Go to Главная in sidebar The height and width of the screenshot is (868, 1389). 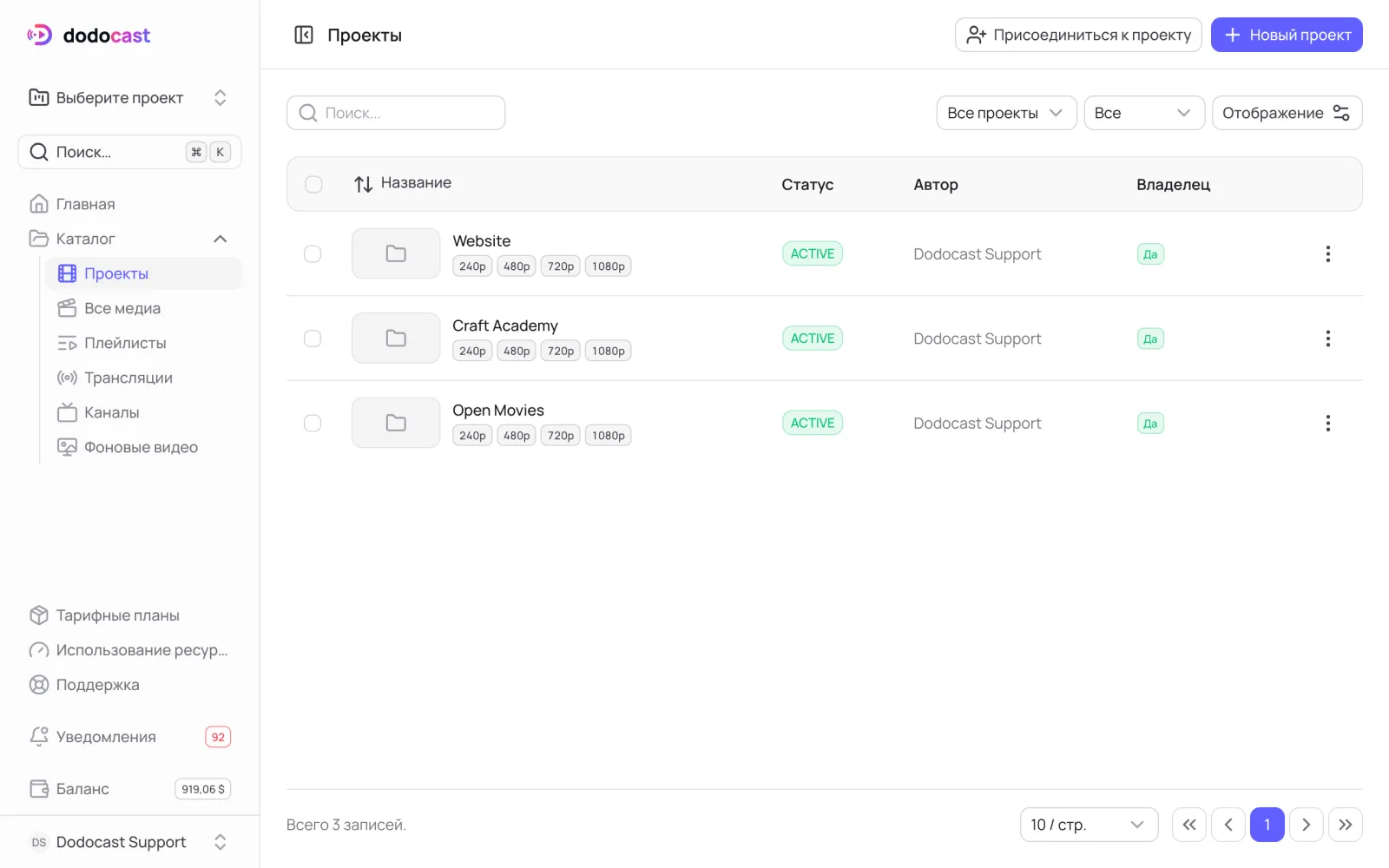pyautogui.click(x=130, y=204)
